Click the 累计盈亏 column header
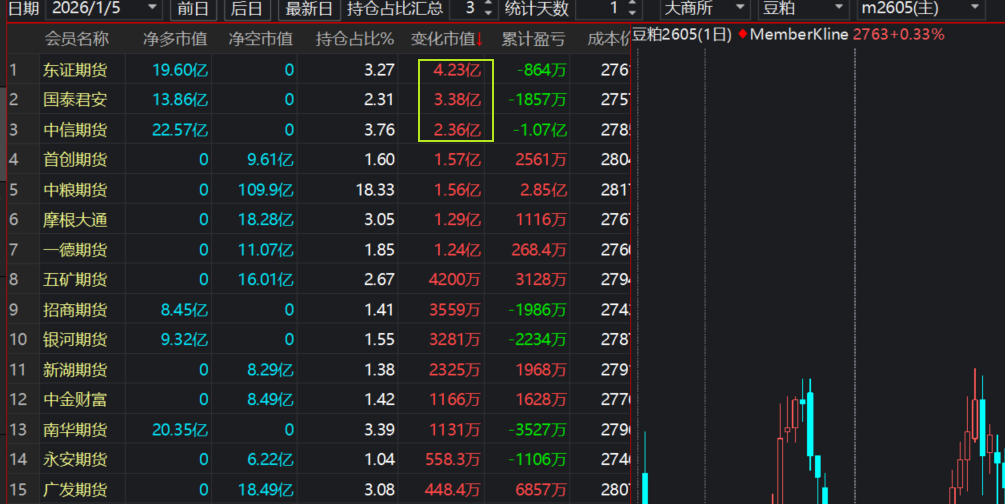 tap(534, 41)
